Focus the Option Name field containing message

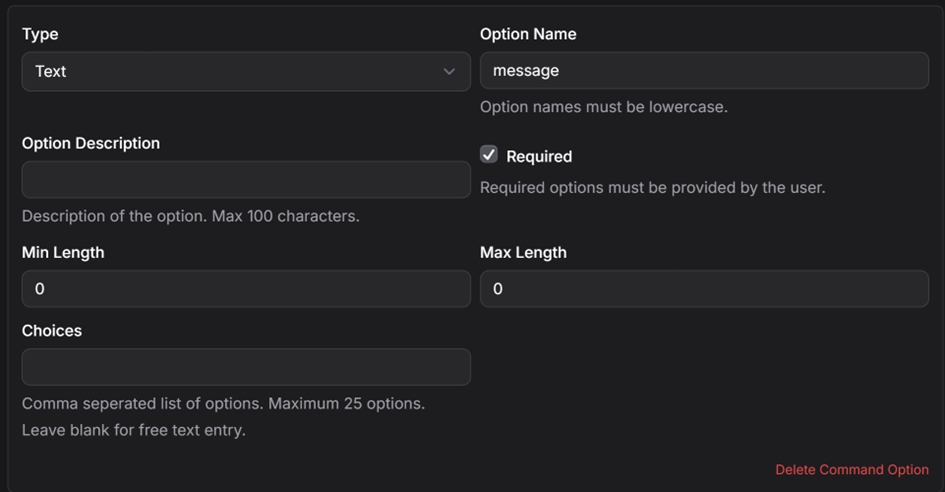click(704, 71)
